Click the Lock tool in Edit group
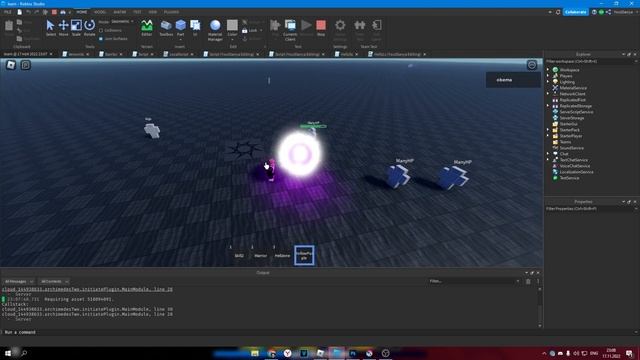The width and height of the screenshot is (640, 360). coord(250,31)
